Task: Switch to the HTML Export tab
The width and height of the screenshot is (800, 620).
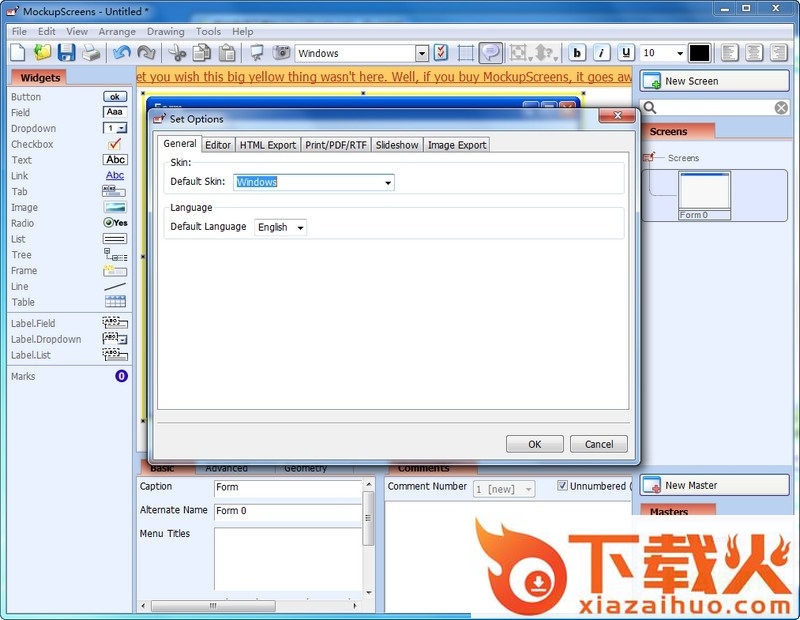Action: tap(268, 145)
